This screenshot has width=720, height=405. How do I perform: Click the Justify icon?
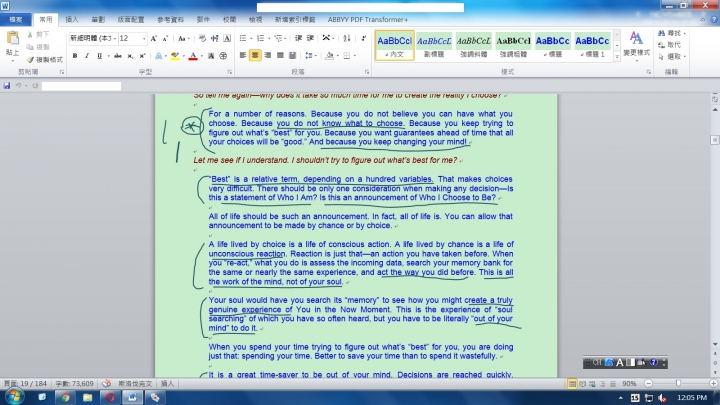pos(280,56)
